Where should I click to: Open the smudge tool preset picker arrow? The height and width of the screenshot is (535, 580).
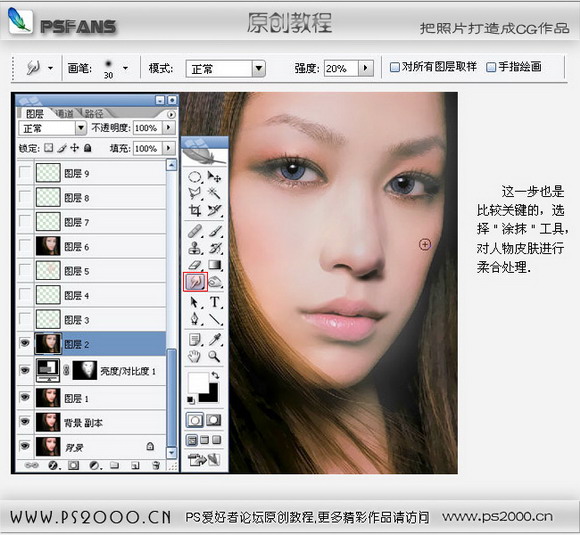pyautogui.click(x=50, y=68)
